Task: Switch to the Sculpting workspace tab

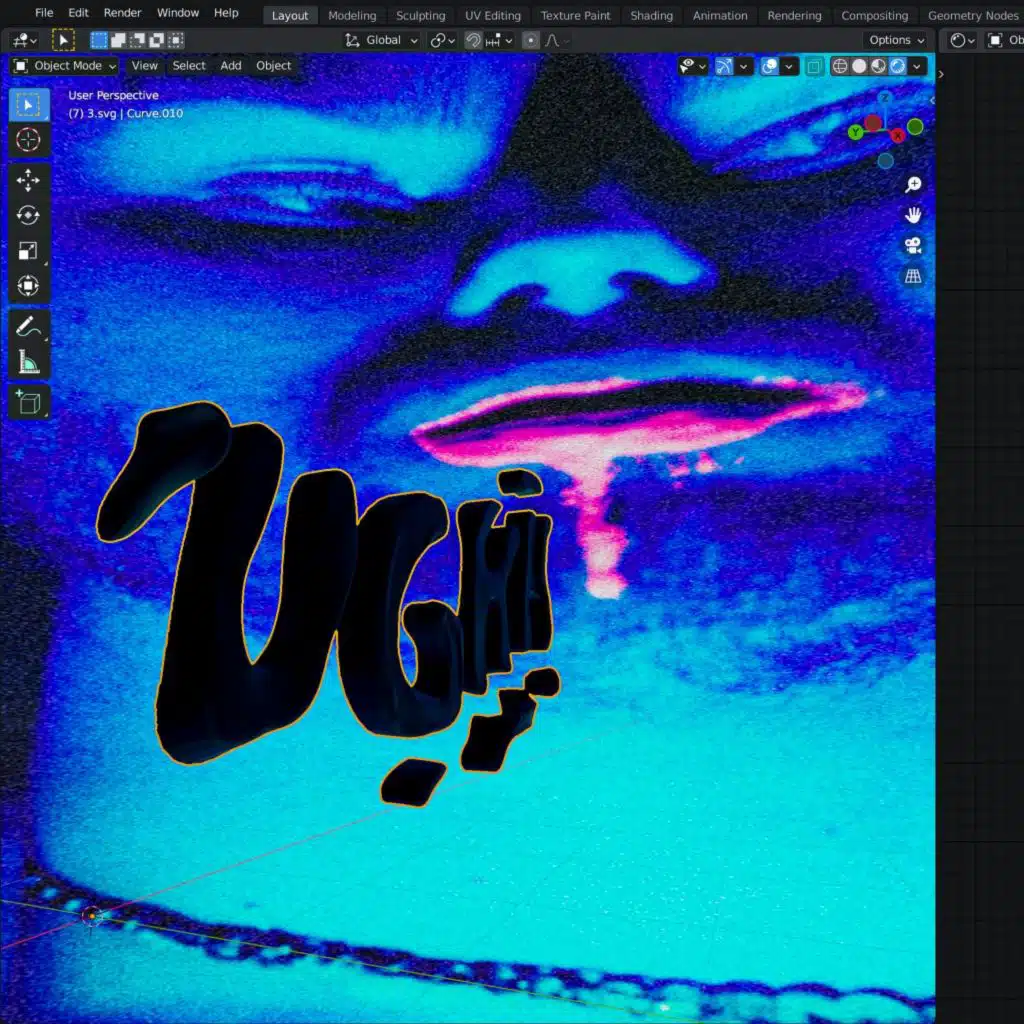Action: [x=421, y=15]
